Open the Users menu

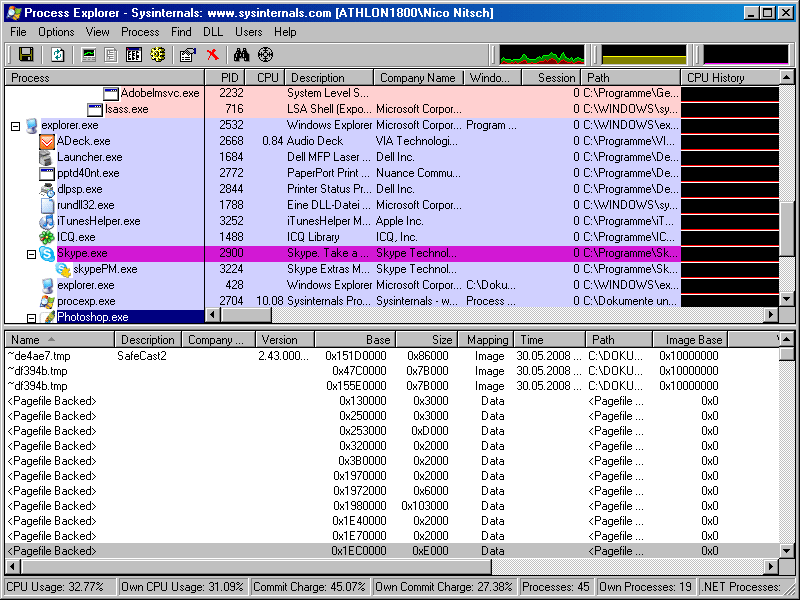(x=248, y=32)
